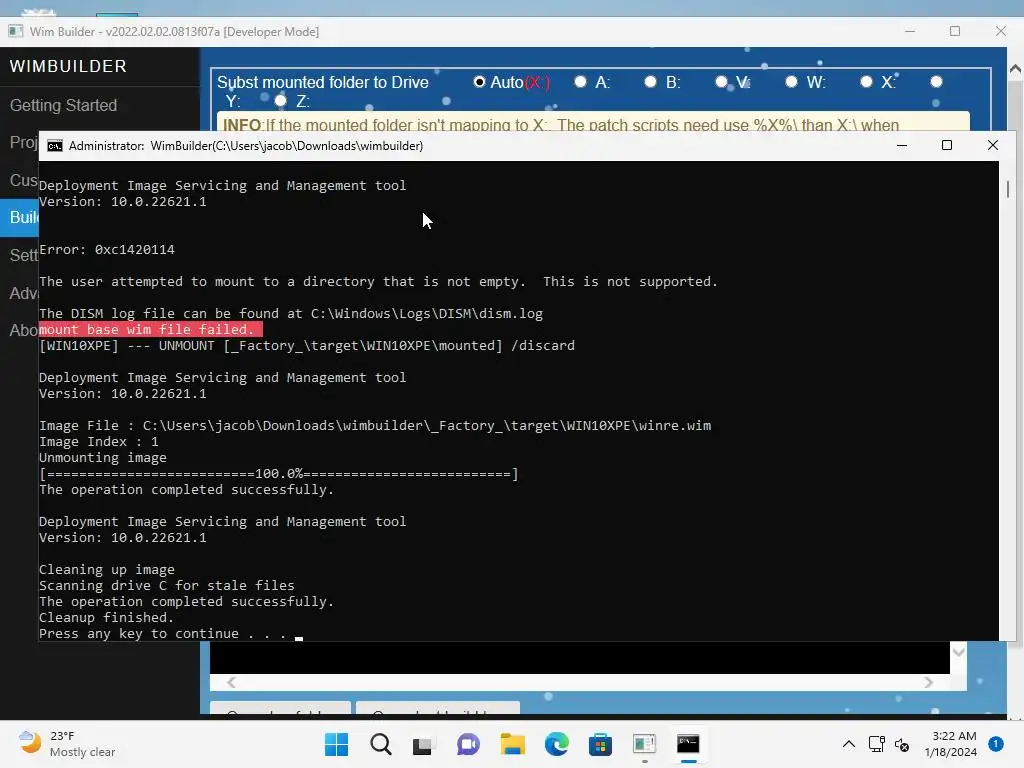
Task: Launch Microsoft Edge from taskbar
Action: 556,744
